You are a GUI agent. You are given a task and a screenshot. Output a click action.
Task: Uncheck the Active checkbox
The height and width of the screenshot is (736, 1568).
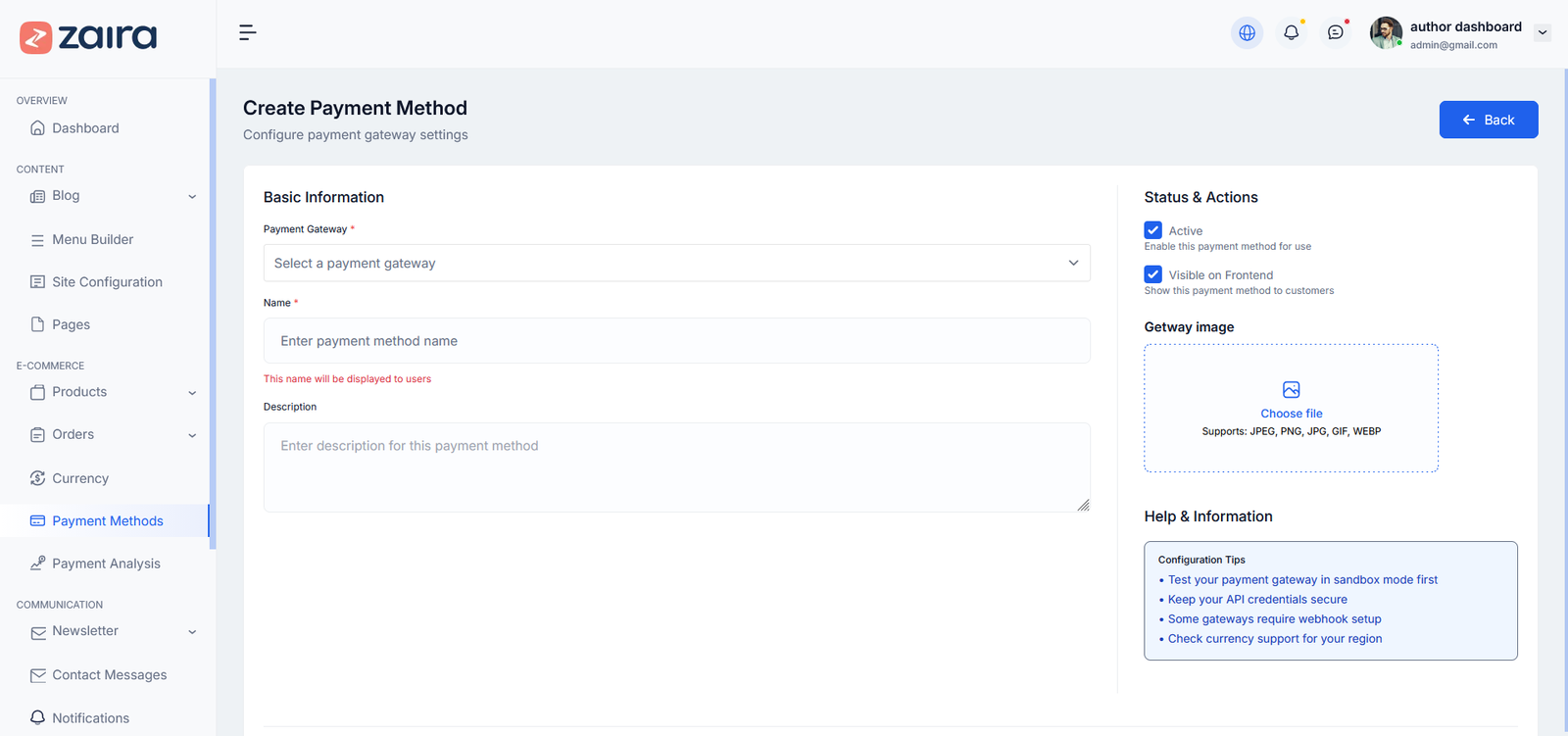(1153, 230)
